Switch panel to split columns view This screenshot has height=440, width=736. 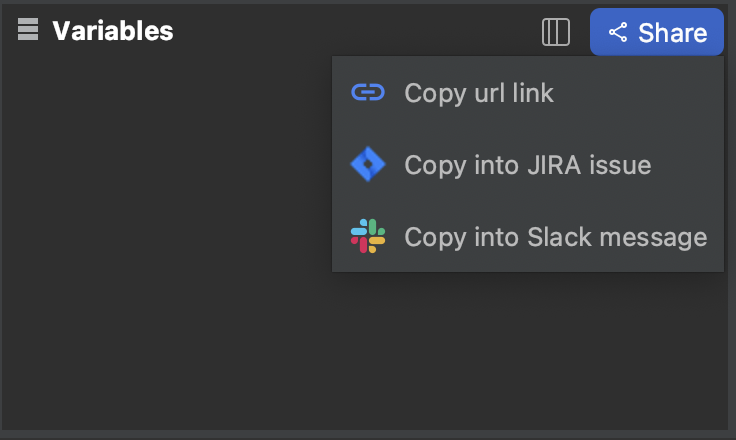[x=556, y=32]
